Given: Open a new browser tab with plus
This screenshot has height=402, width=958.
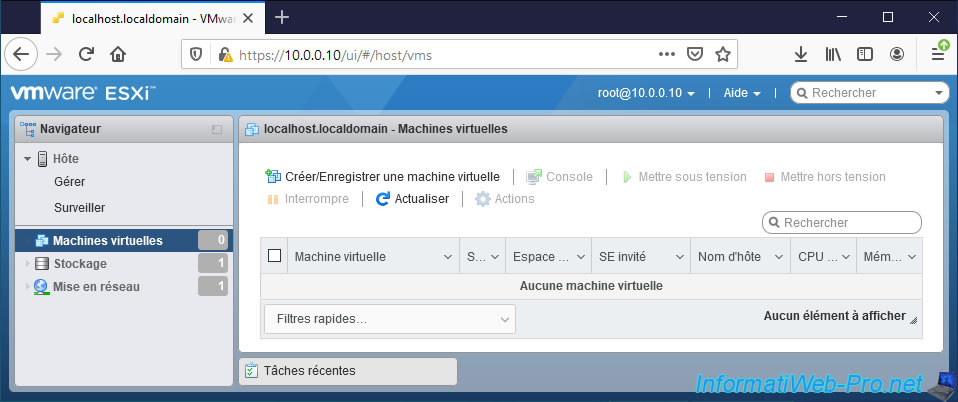Looking at the screenshot, I should pyautogui.click(x=282, y=18).
